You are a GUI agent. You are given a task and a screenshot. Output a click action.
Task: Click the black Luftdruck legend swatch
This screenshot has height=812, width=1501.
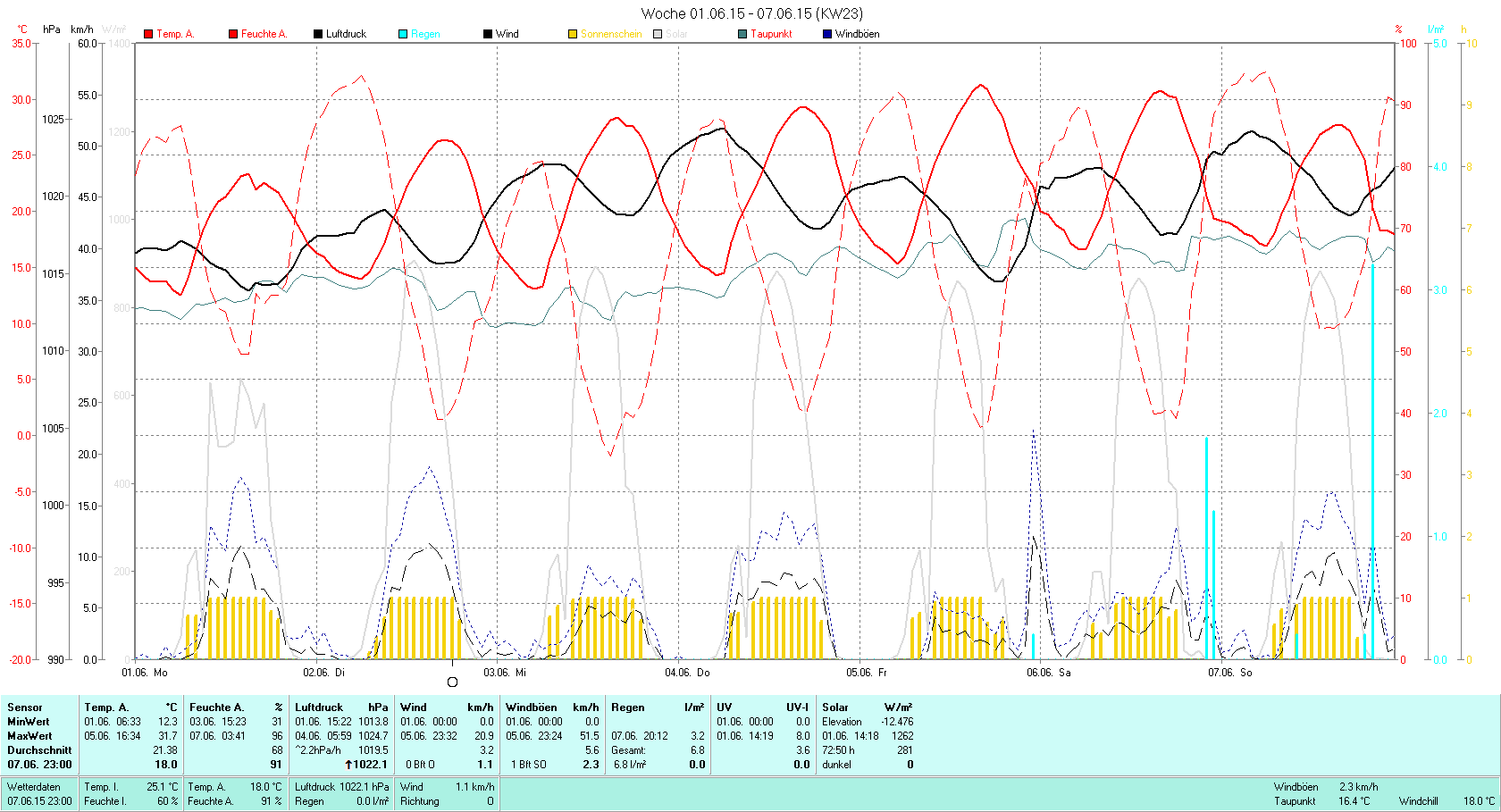(318, 34)
